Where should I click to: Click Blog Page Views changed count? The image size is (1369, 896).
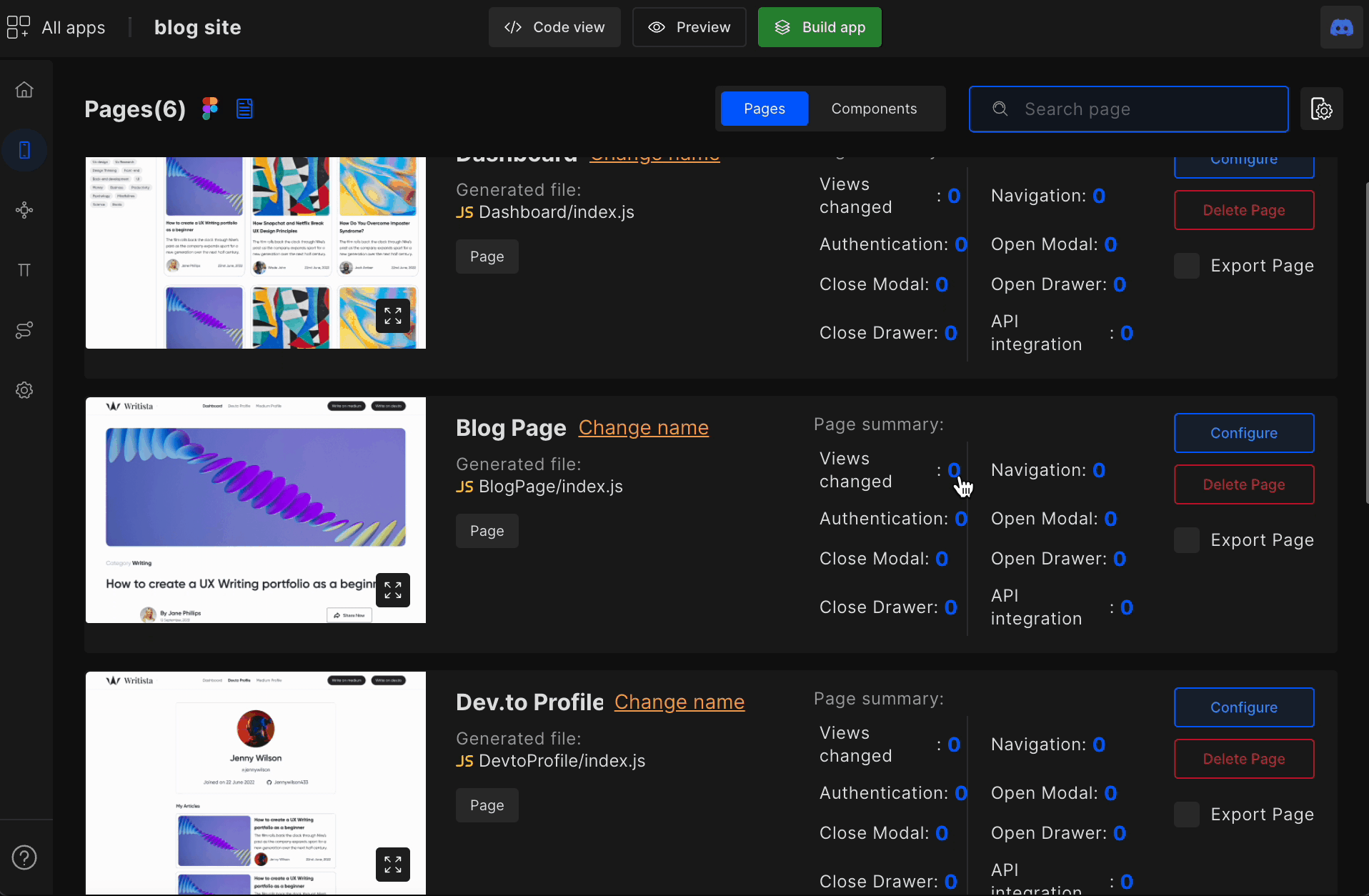click(x=954, y=470)
